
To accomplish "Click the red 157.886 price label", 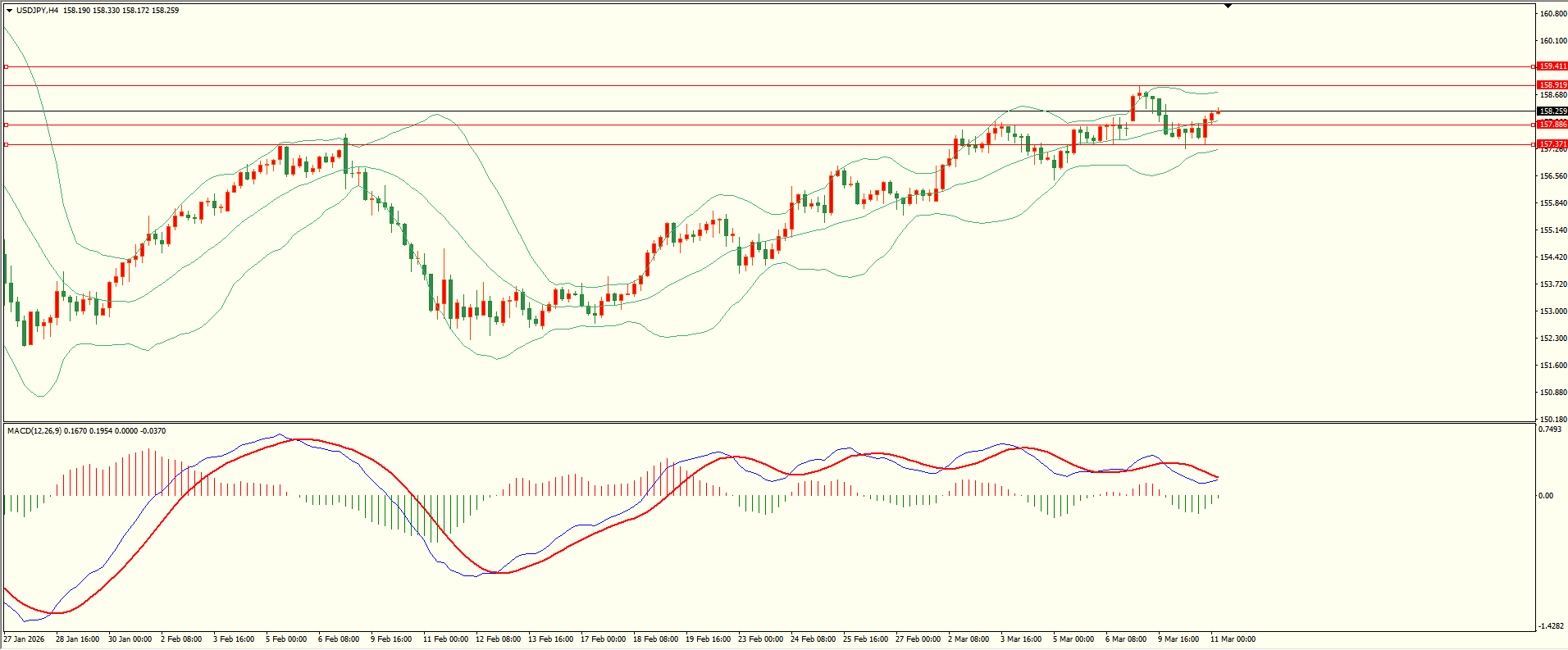I will point(1552,125).
